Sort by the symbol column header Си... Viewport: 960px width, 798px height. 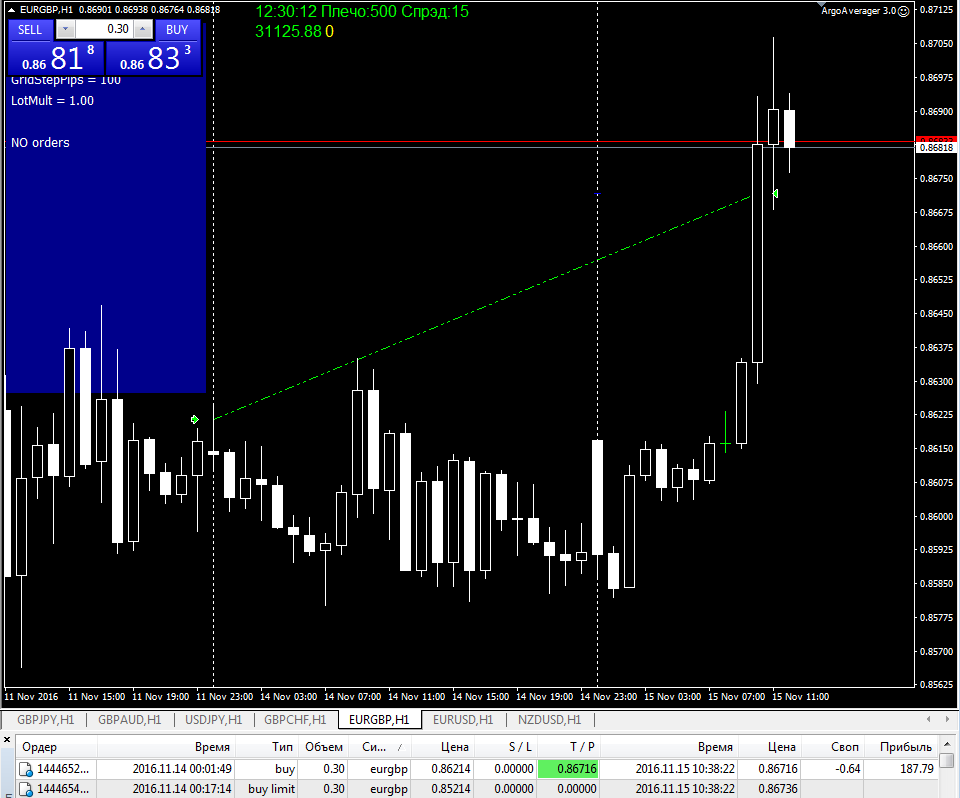tap(380, 747)
